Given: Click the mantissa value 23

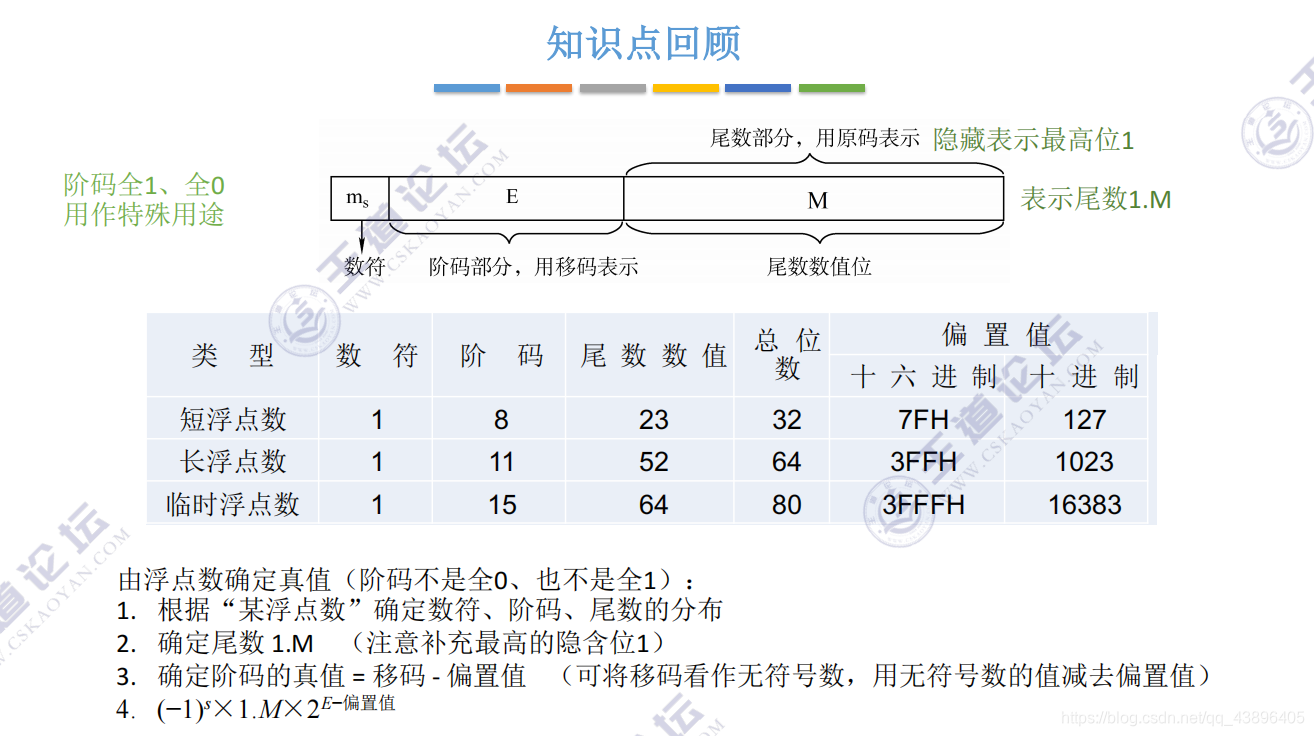Looking at the screenshot, I should click(653, 419).
